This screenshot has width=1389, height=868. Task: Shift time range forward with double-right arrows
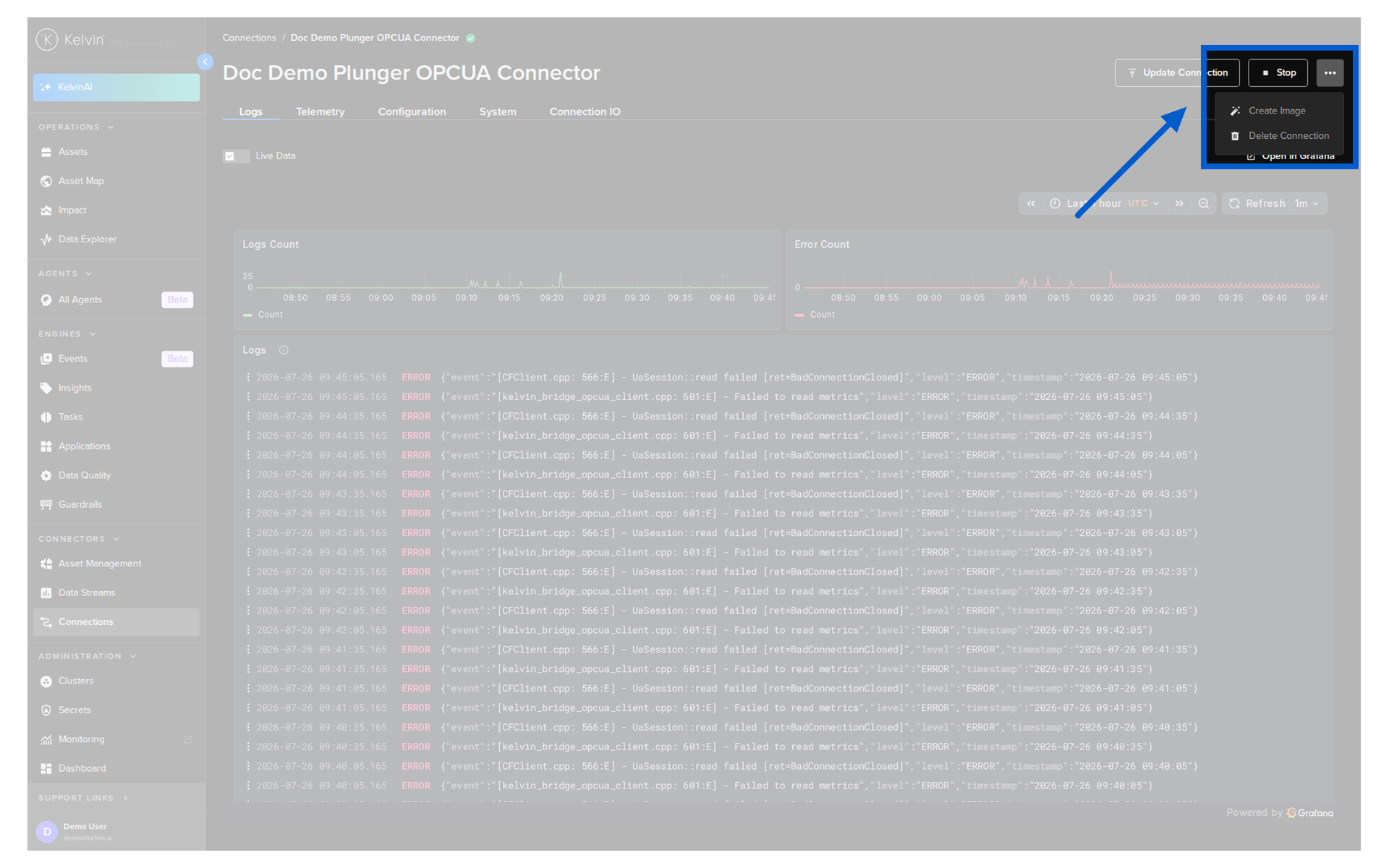tap(1179, 204)
